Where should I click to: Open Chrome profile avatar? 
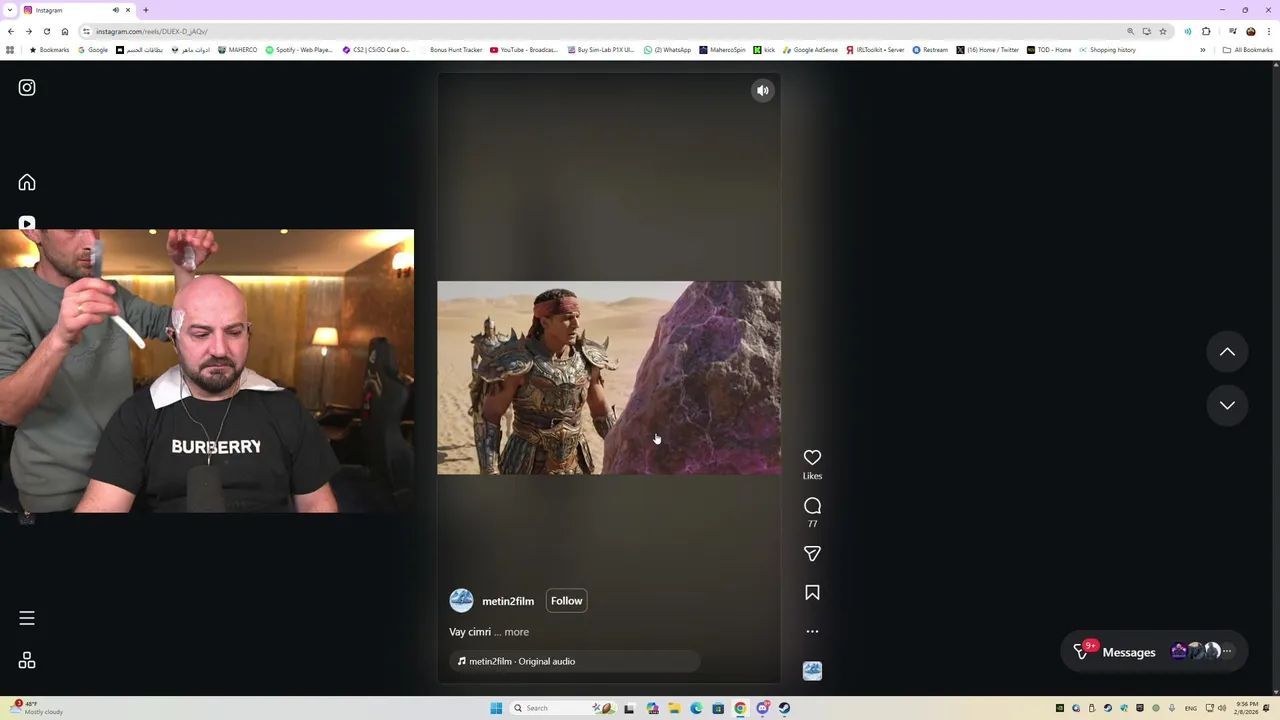tap(1250, 31)
